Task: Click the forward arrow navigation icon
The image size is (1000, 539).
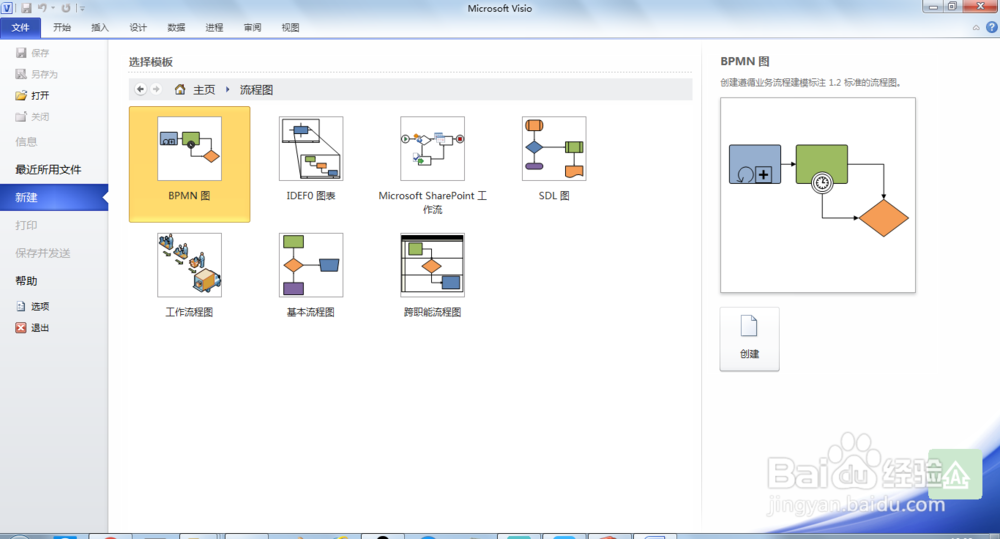Action: (x=156, y=89)
